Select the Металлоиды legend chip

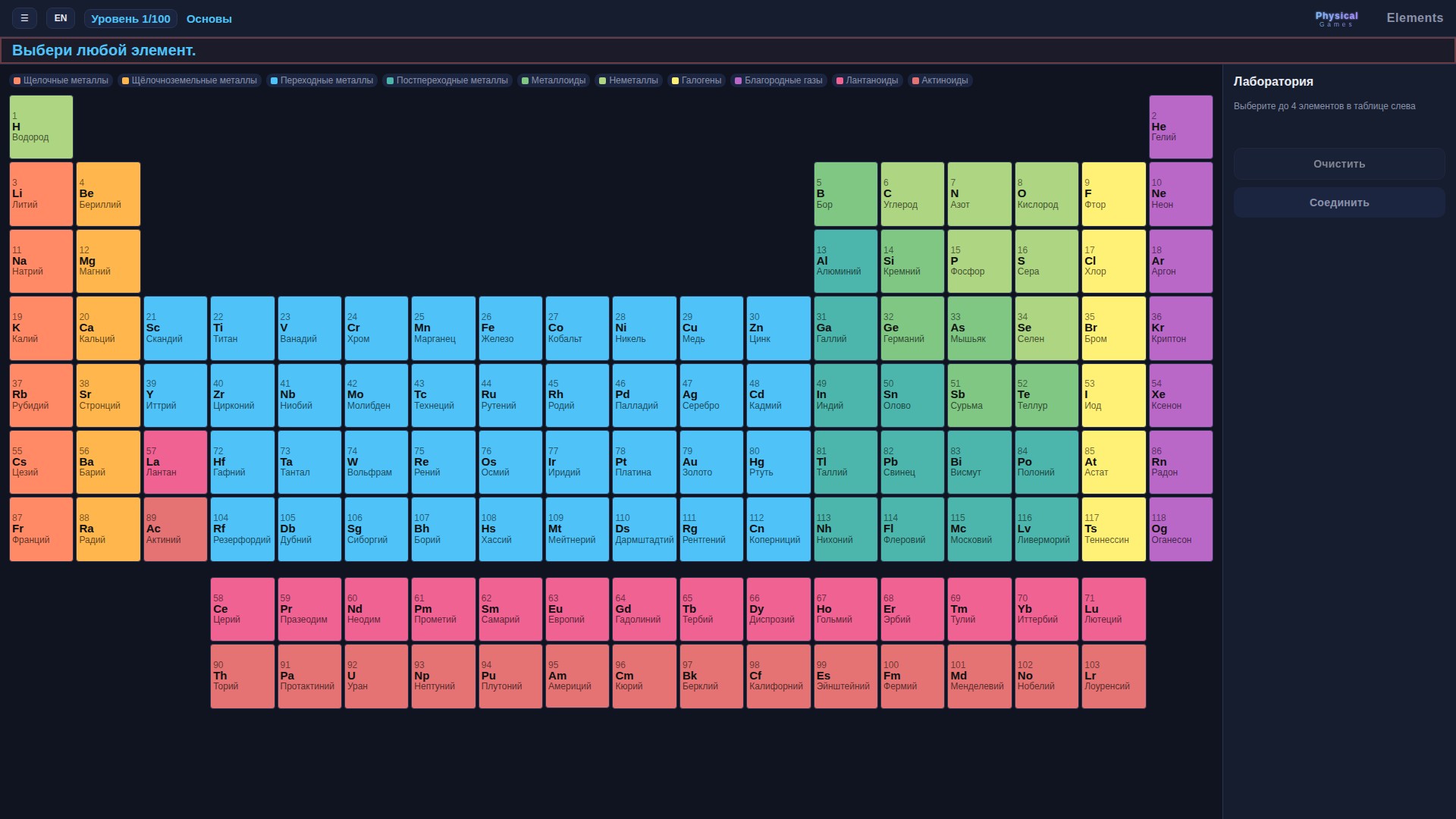coord(554,80)
